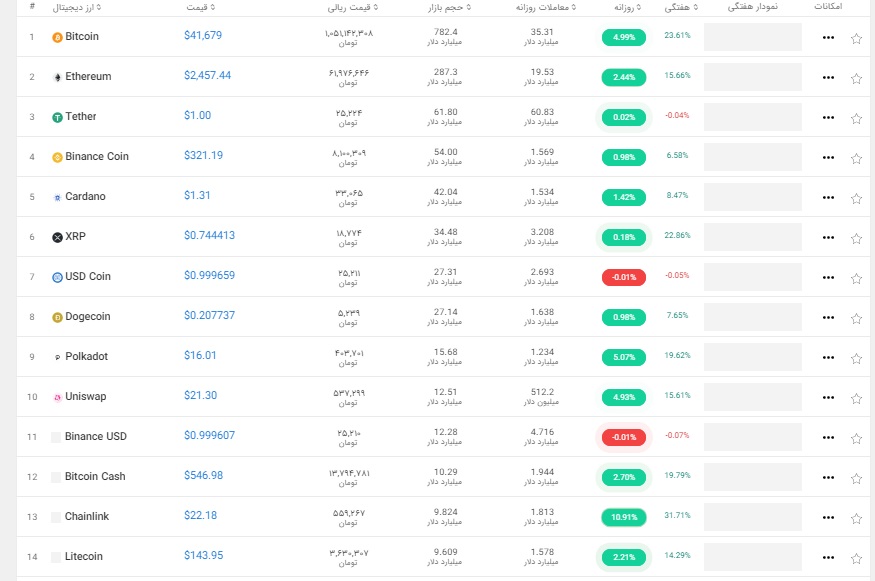Click the Dogecoin logo icon
The height and width of the screenshot is (581, 875).
[57, 318]
